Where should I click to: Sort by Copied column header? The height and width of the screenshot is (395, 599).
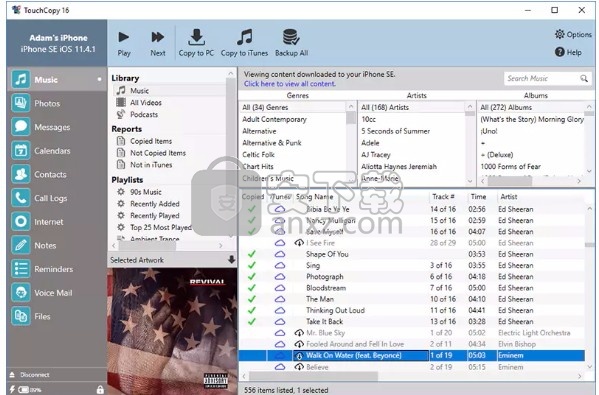point(253,197)
